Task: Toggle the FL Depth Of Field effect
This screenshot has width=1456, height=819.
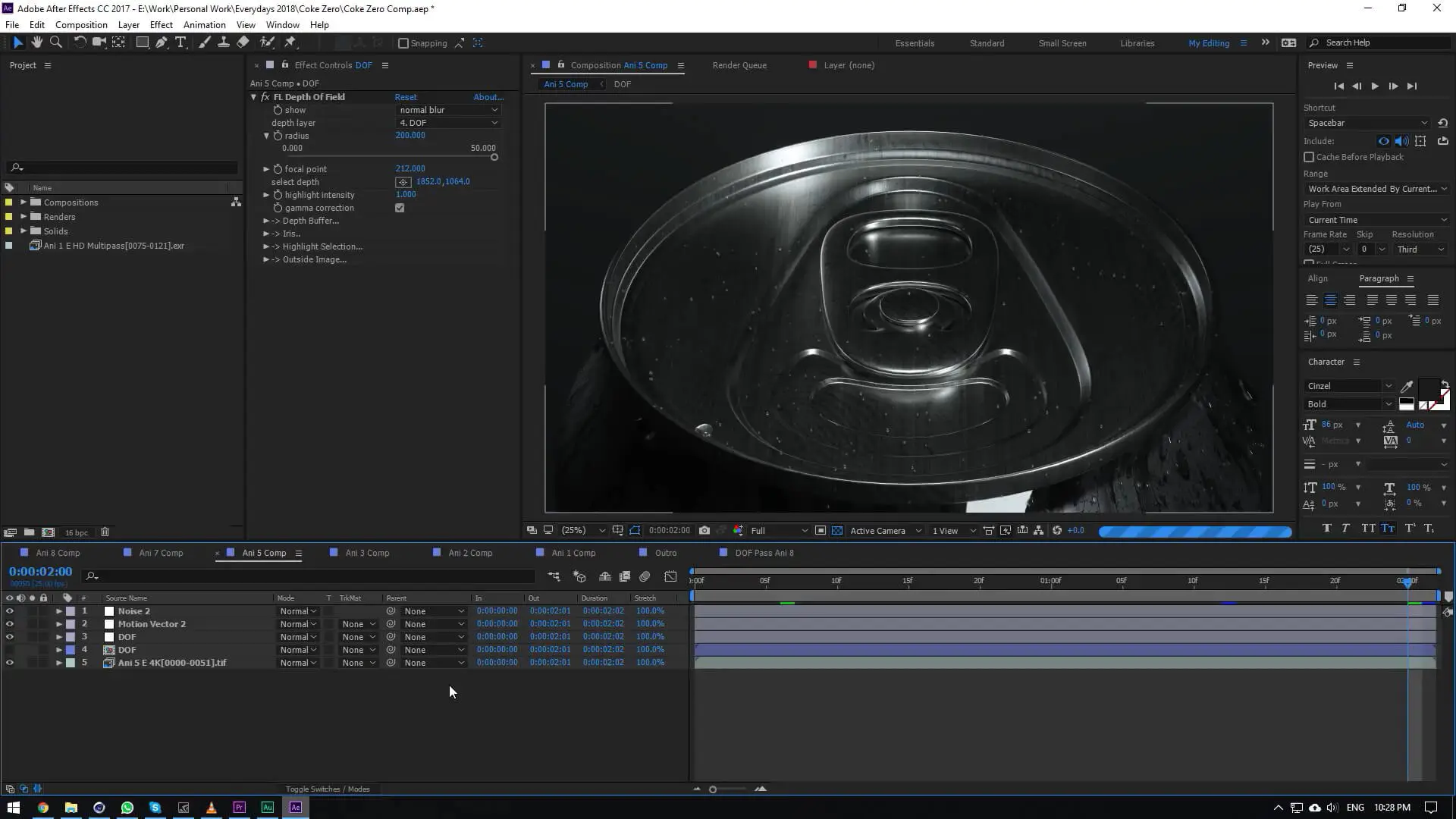Action: pos(265,97)
